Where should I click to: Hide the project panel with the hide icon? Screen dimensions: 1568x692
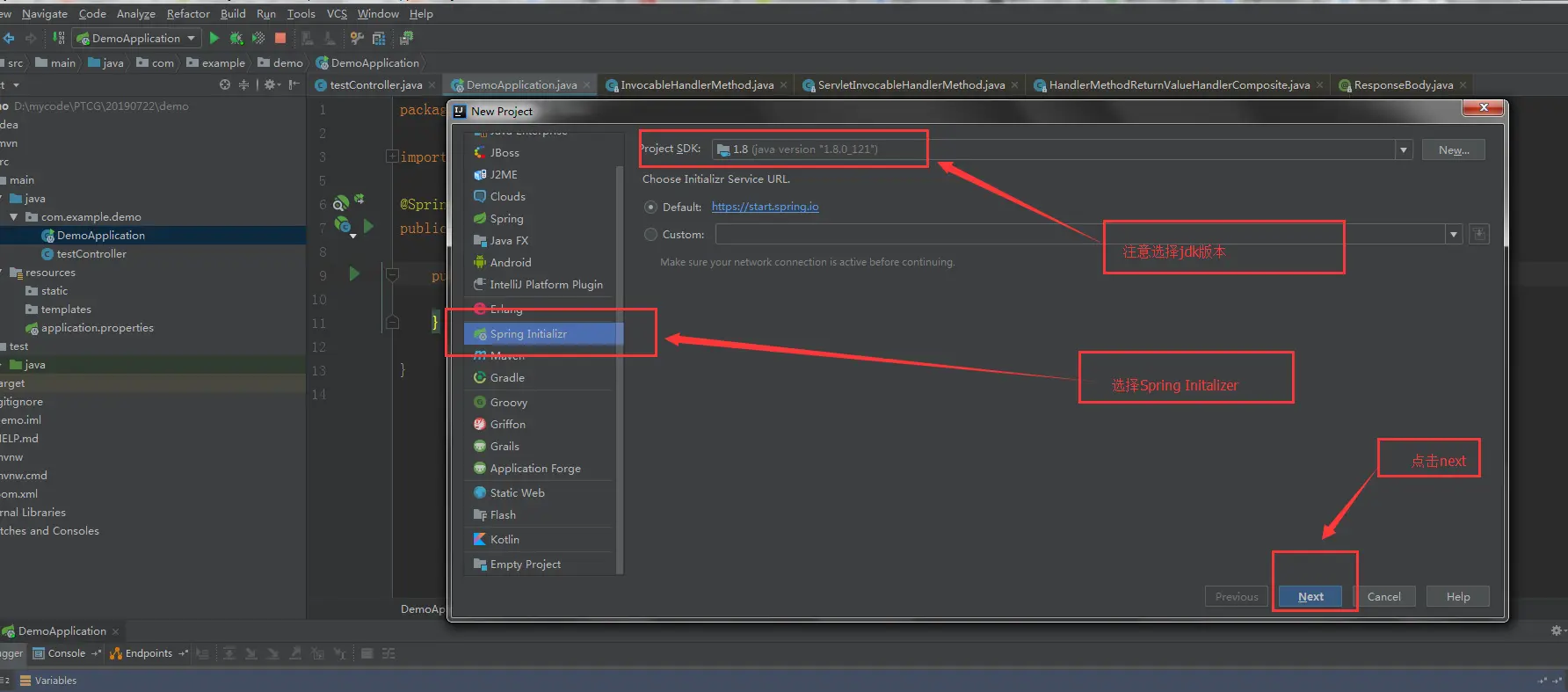(294, 84)
